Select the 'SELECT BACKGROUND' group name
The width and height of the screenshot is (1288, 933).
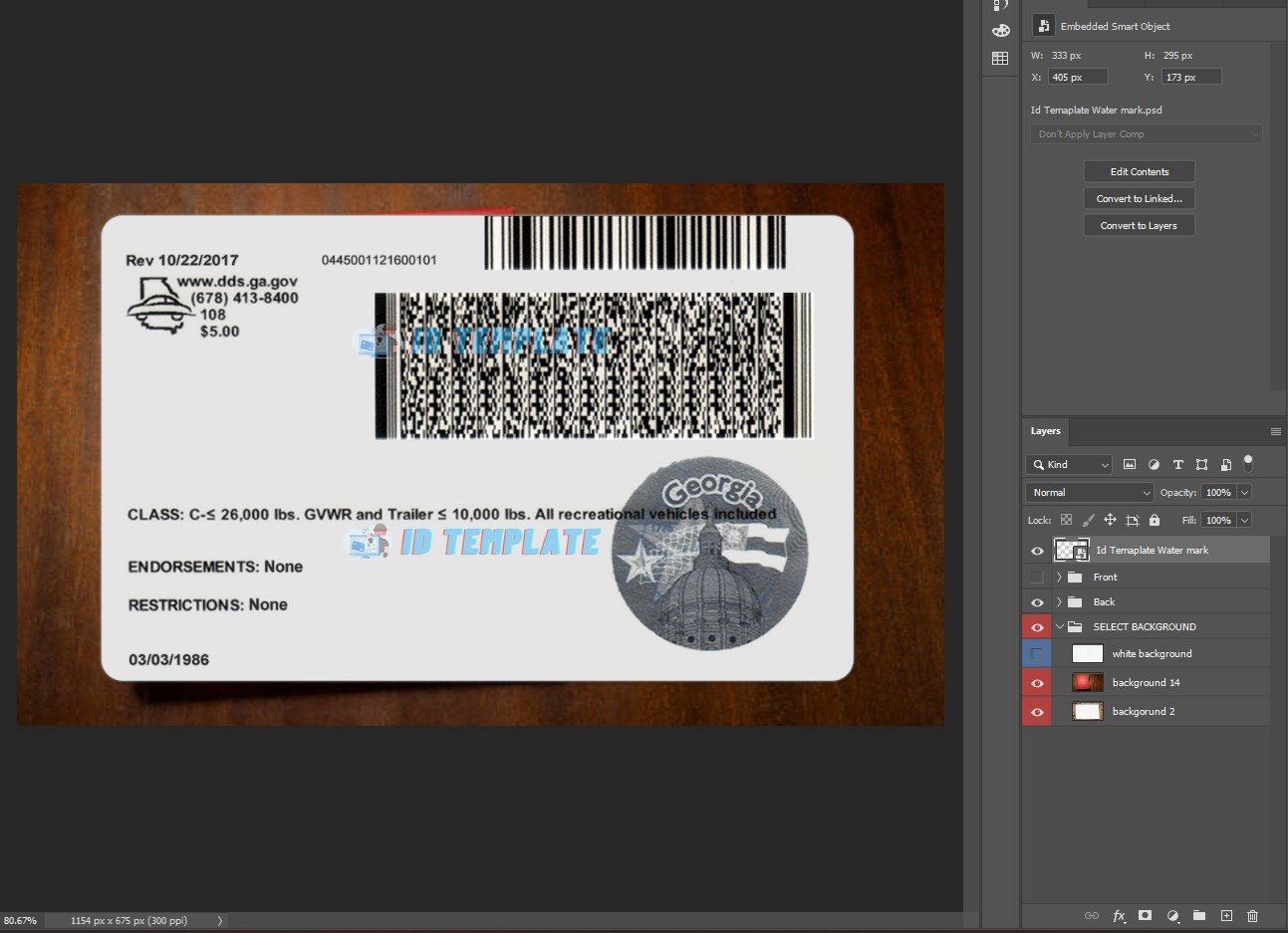point(1145,627)
